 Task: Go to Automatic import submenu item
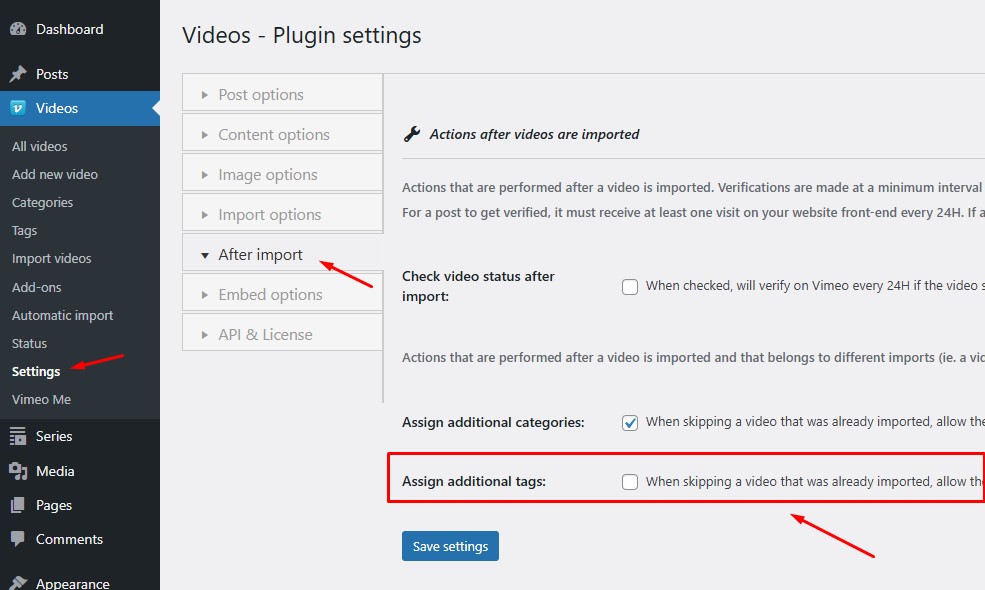[x=62, y=315]
